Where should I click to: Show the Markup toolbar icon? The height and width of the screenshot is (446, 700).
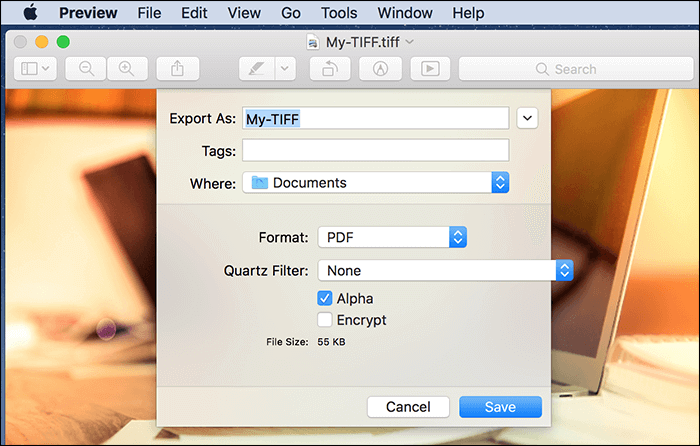tap(380, 69)
